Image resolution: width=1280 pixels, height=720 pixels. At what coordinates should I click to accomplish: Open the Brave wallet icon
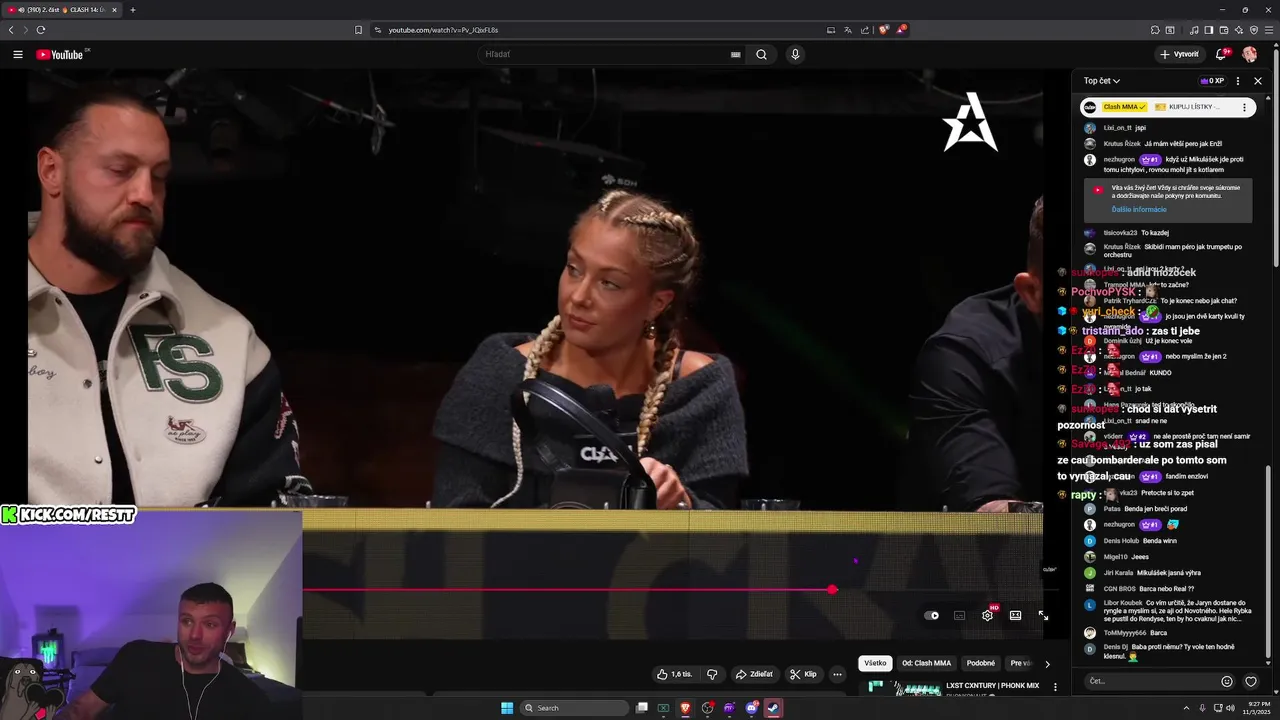pyautogui.click(x=1224, y=30)
